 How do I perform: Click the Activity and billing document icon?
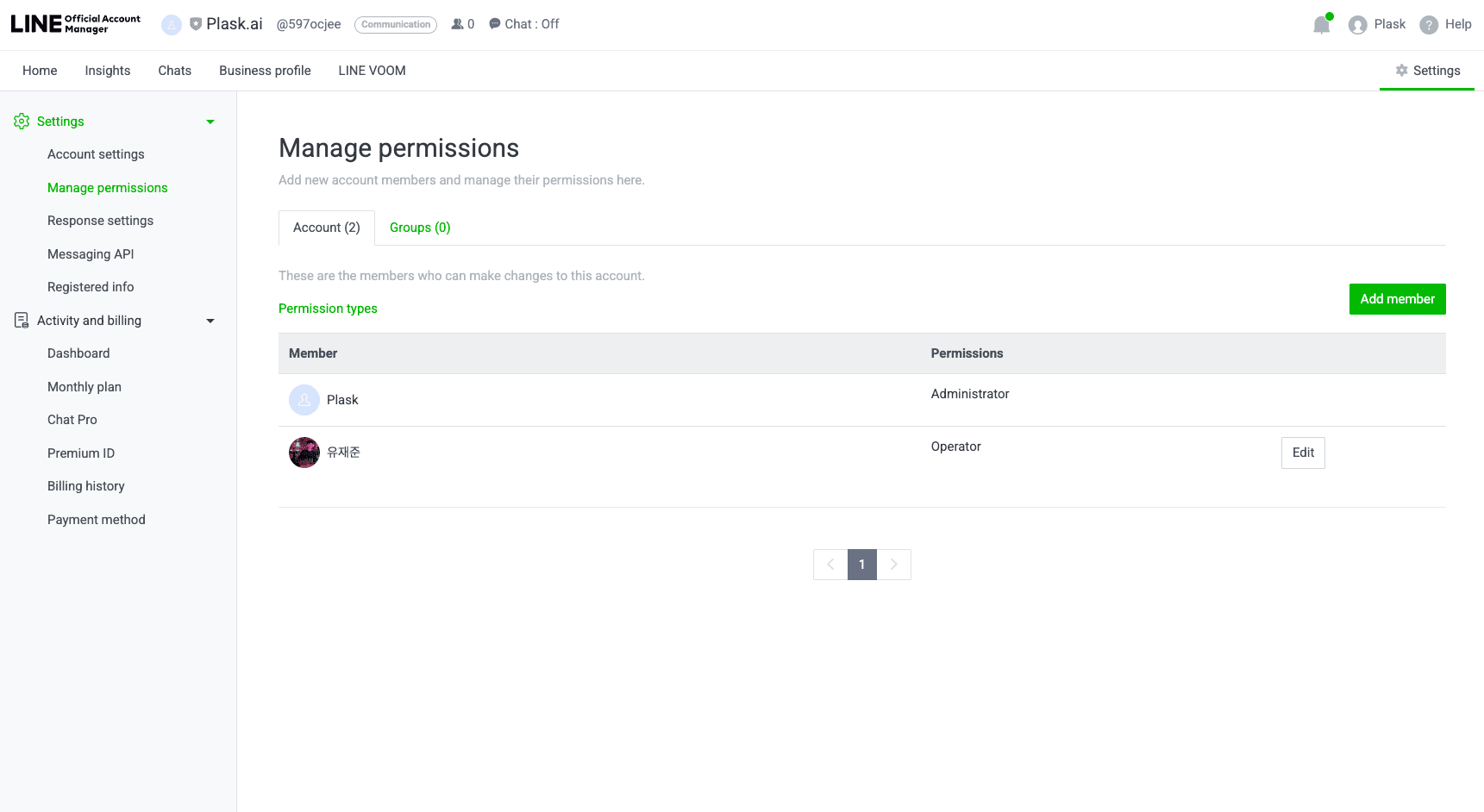point(22,321)
